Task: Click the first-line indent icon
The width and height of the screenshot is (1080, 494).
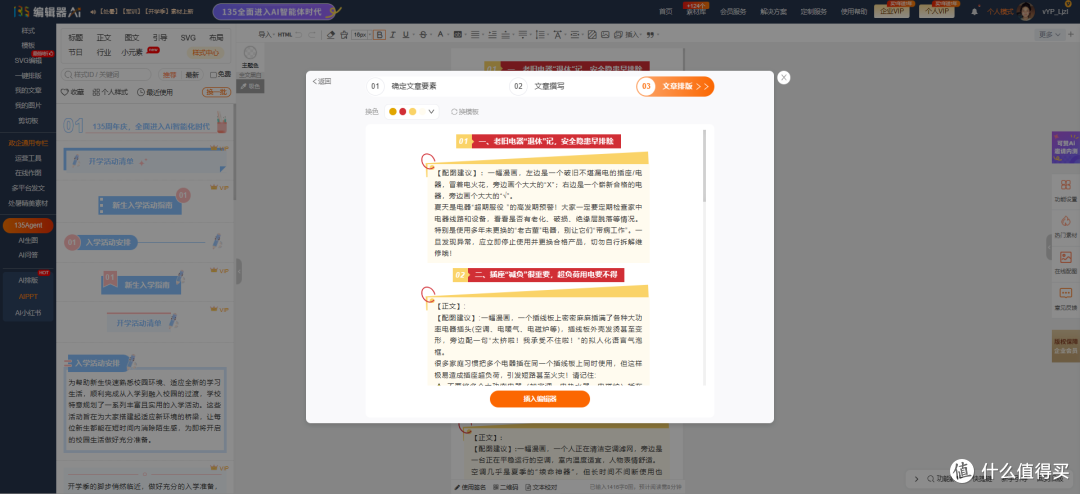Action: (x=492, y=34)
